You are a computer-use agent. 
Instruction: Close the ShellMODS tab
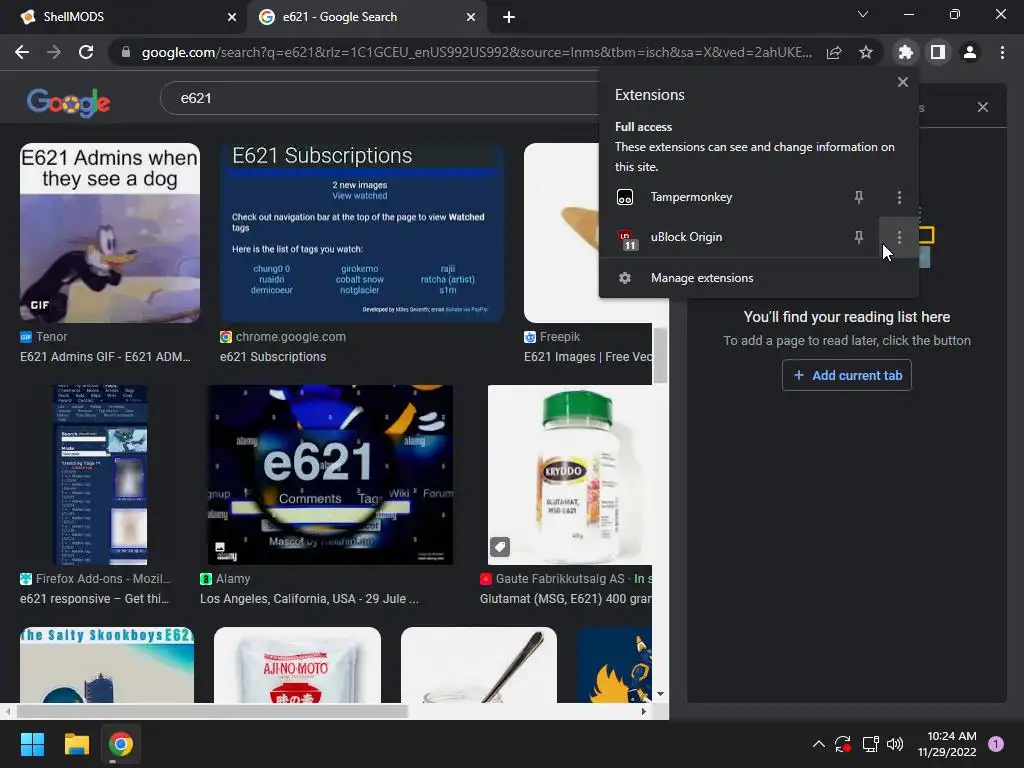pos(232,17)
